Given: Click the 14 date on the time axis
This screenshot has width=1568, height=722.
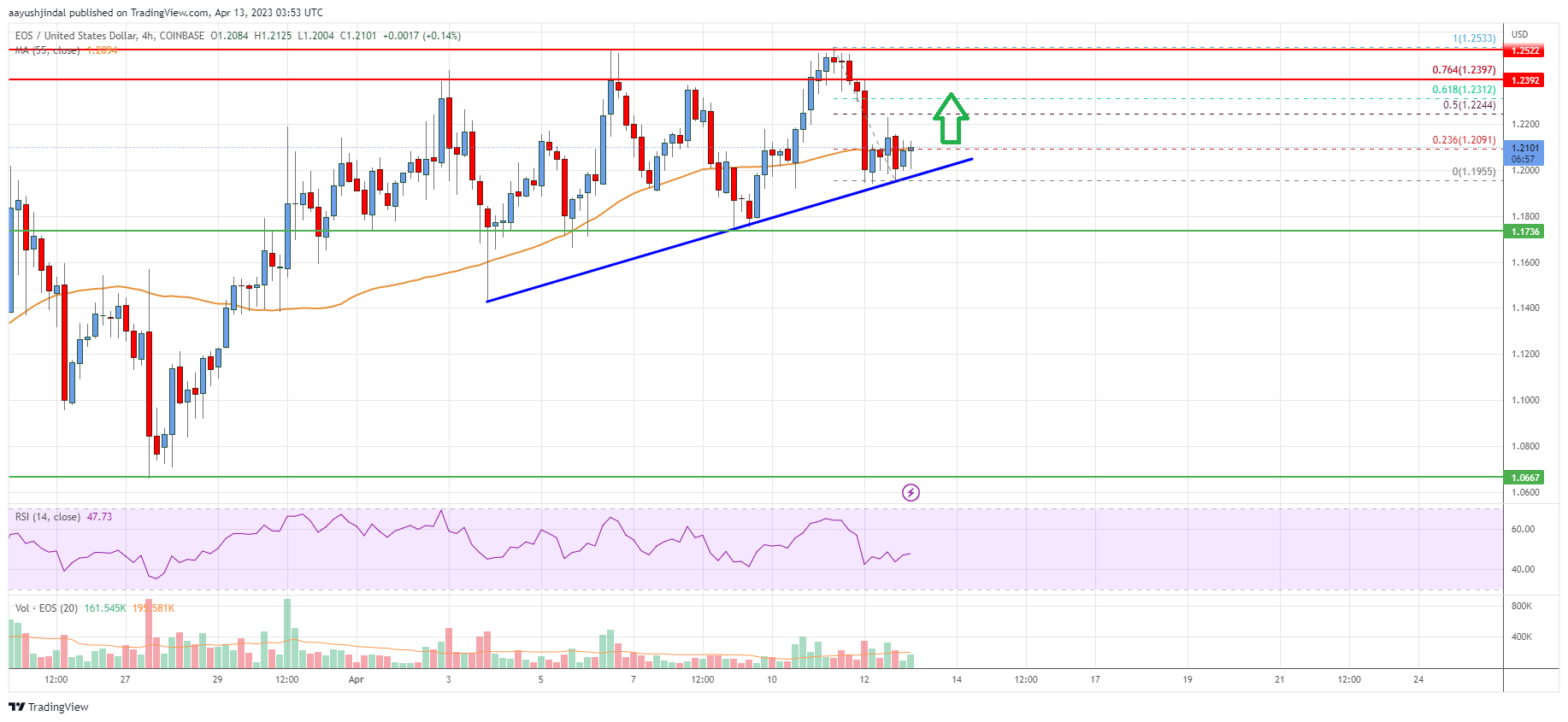Looking at the screenshot, I should coord(957,680).
